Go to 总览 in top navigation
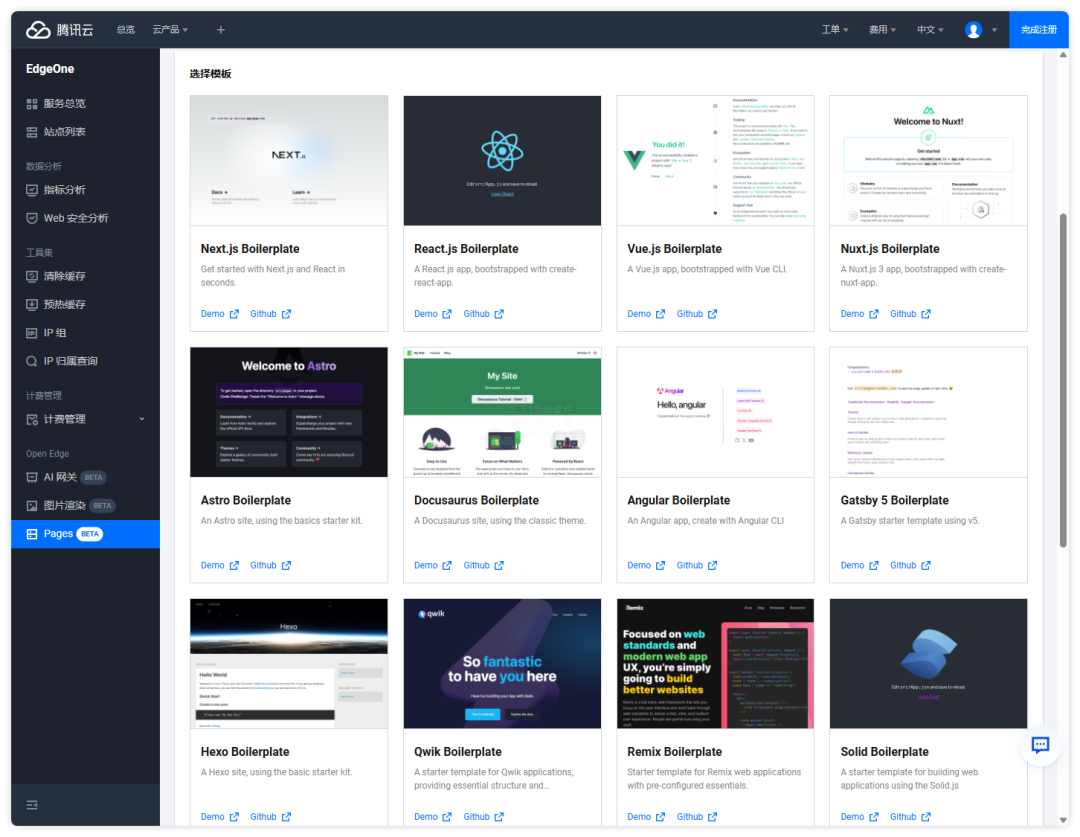The image size is (1080, 837). click(125, 30)
